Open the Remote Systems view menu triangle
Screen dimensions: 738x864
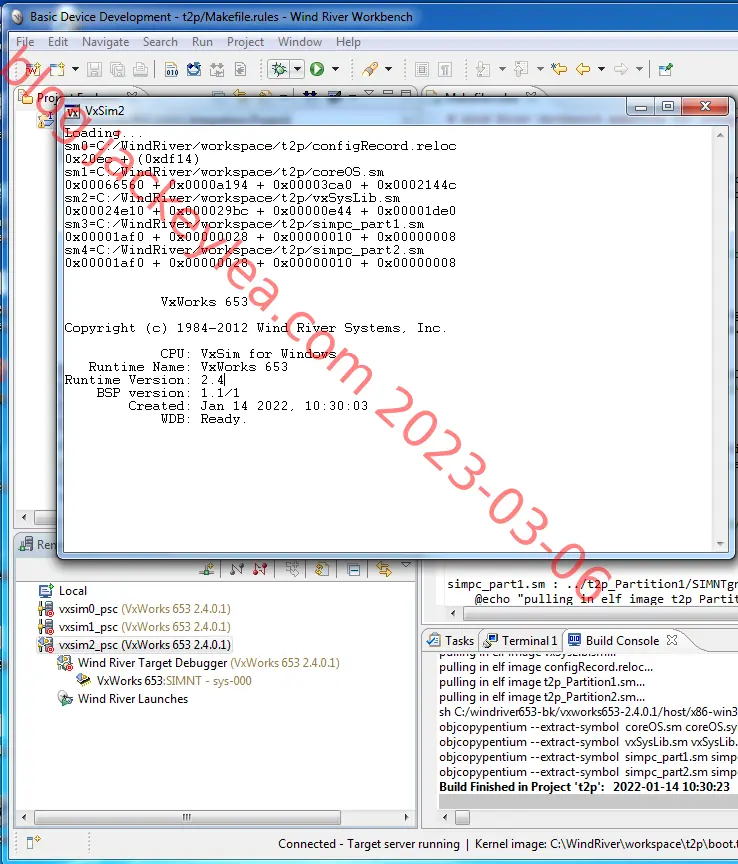[406, 565]
